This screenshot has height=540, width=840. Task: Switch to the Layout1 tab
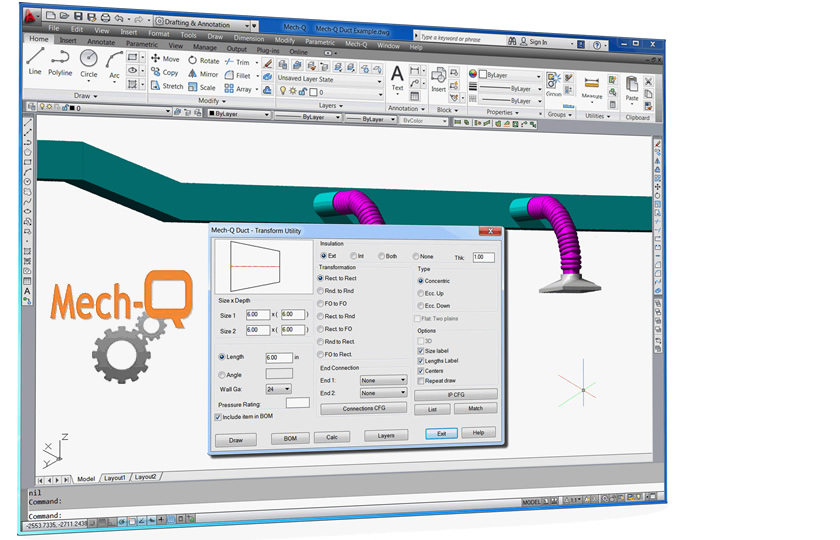(115, 478)
